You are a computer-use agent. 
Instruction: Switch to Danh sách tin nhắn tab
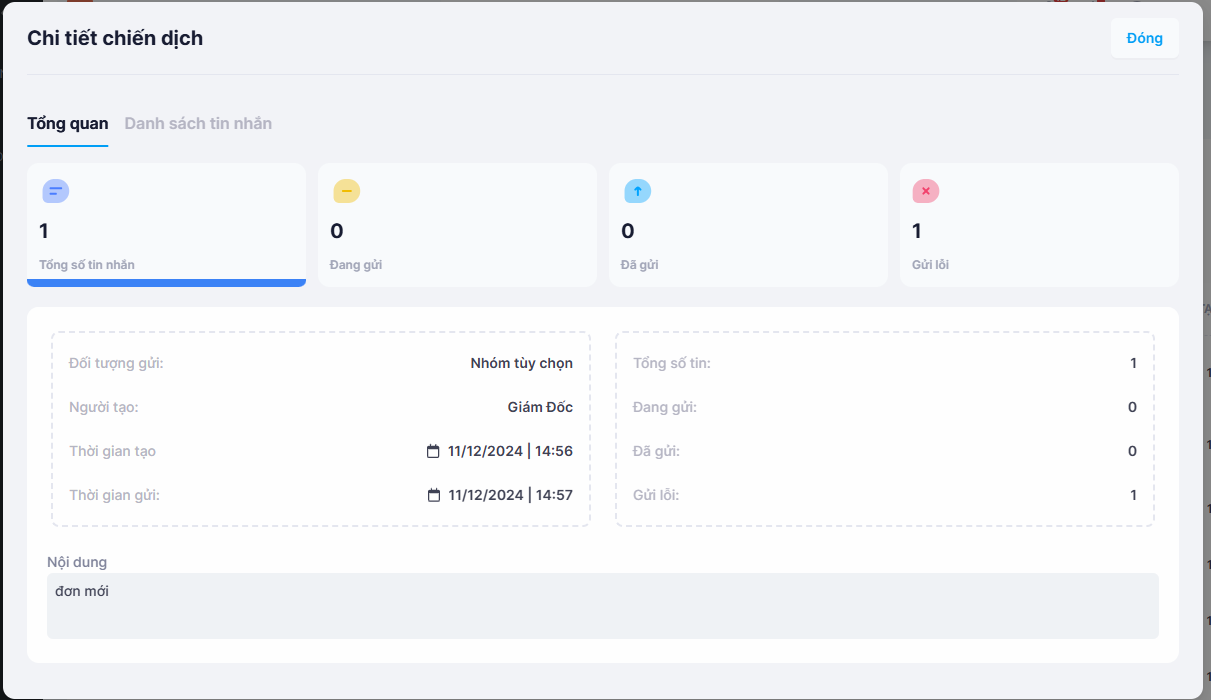pyautogui.click(x=198, y=124)
